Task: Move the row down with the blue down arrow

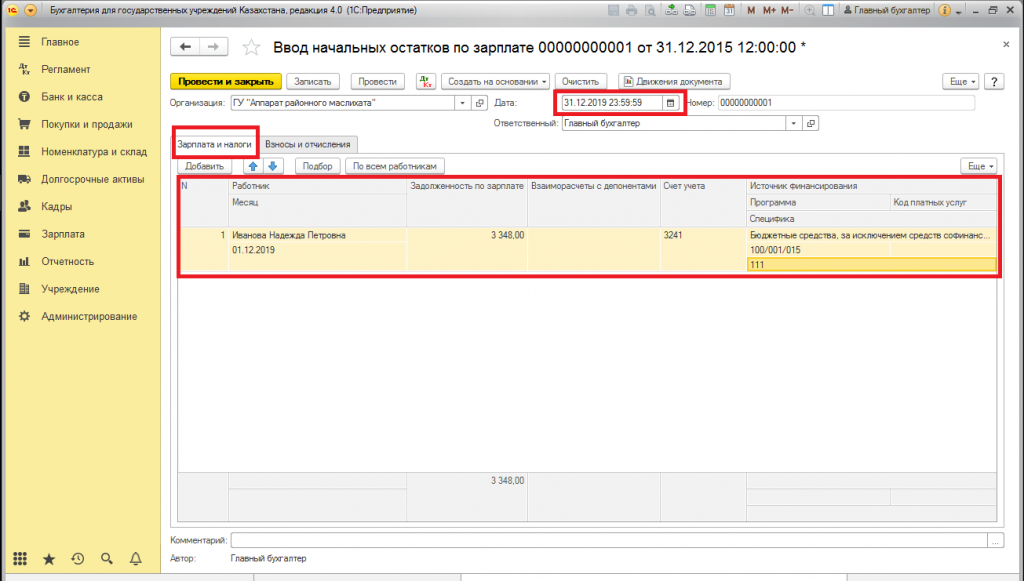Action: point(272,166)
